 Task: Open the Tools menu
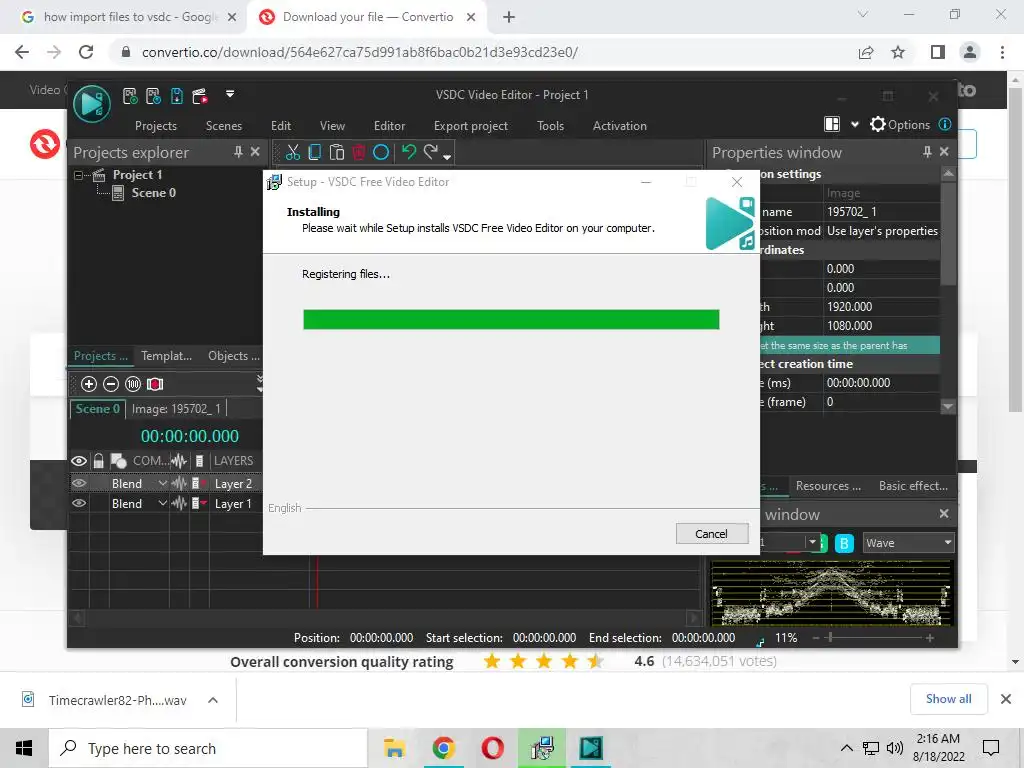551,125
